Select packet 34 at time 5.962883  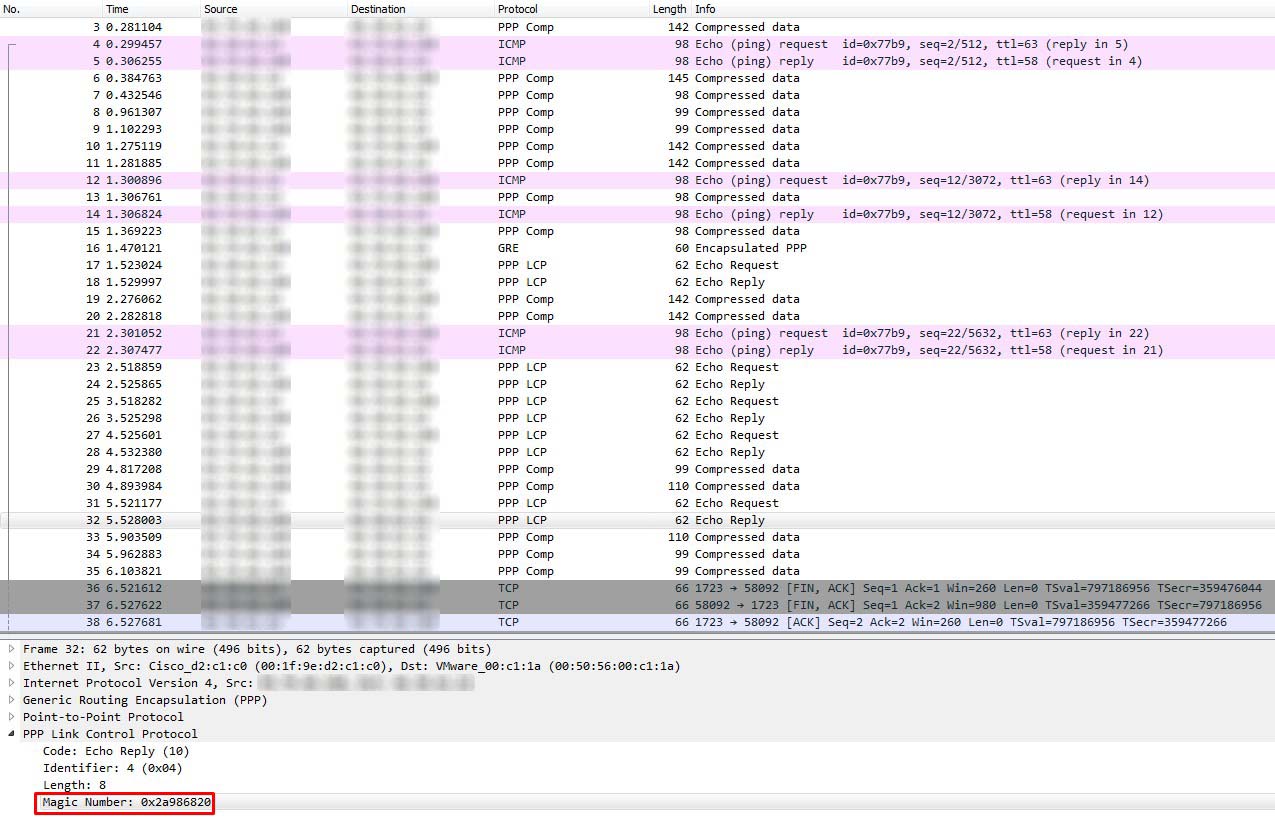[637, 554]
